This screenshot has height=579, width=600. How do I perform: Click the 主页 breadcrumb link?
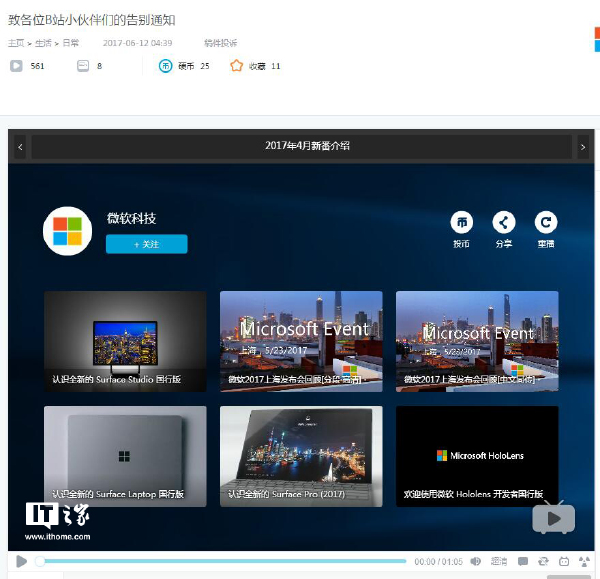tap(16, 43)
